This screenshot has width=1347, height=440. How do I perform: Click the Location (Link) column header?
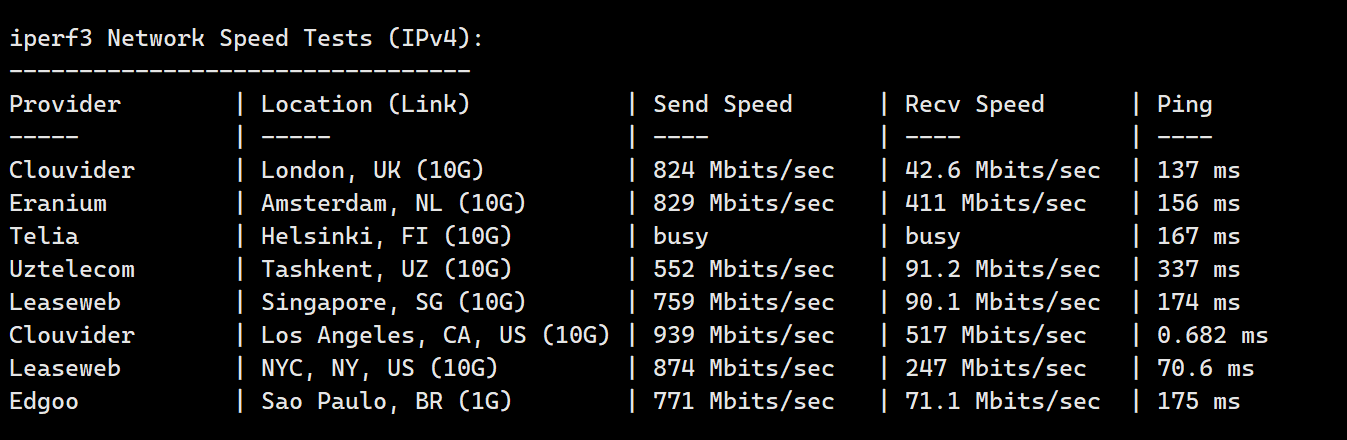point(365,104)
